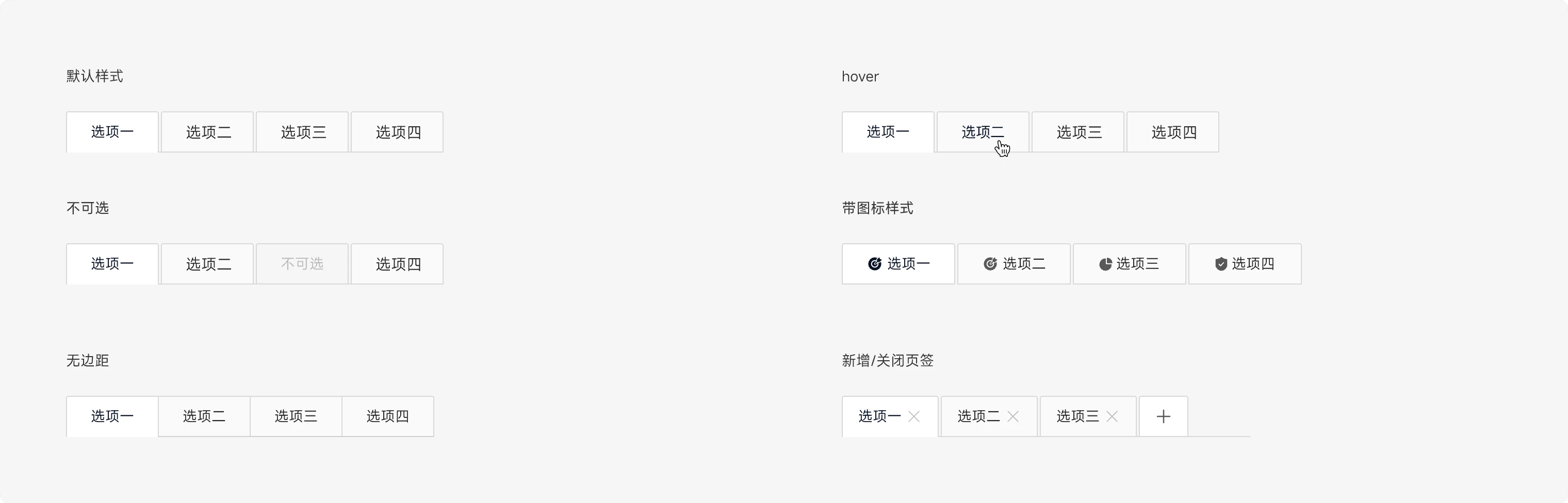Open 选项四 tab in the 默认样式 group
1568x503 pixels.
point(398,132)
